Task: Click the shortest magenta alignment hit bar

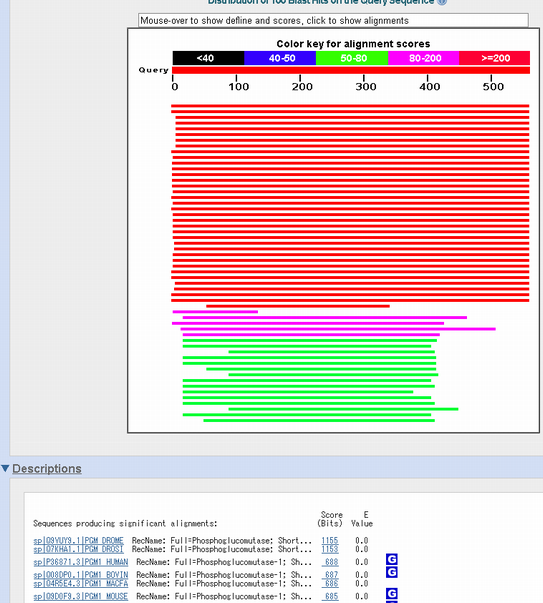Action: pyautogui.click(x=215, y=311)
